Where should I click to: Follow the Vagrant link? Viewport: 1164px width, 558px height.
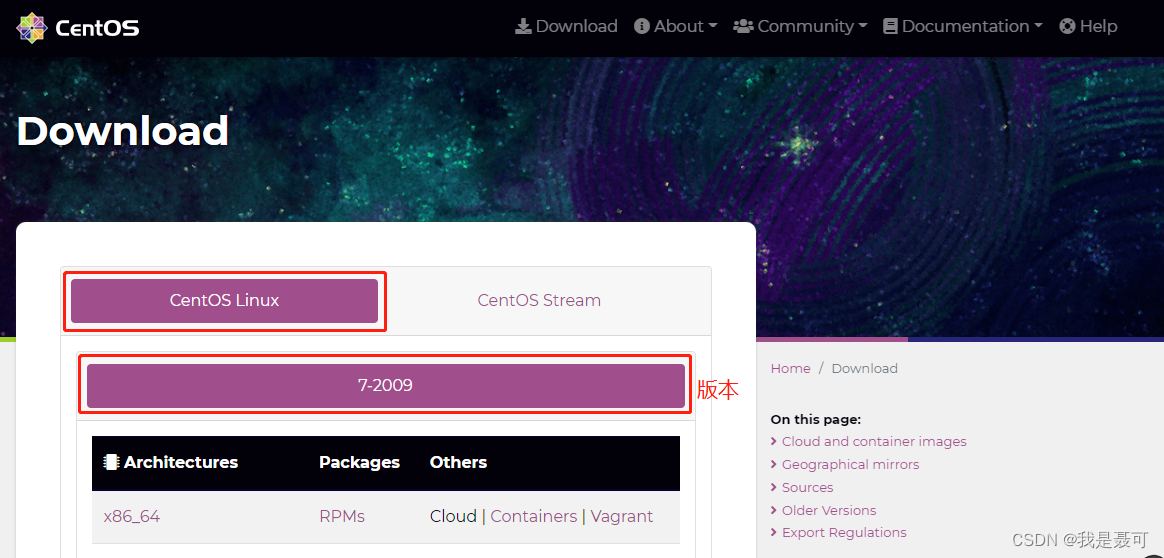coord(621,516)
